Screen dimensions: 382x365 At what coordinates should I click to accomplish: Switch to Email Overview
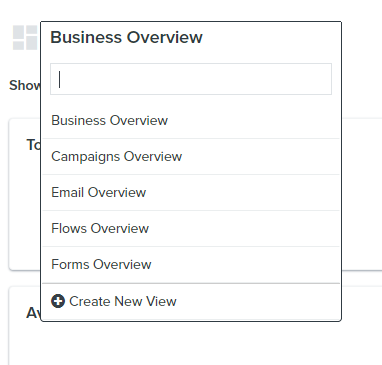[x=191, y=192]
